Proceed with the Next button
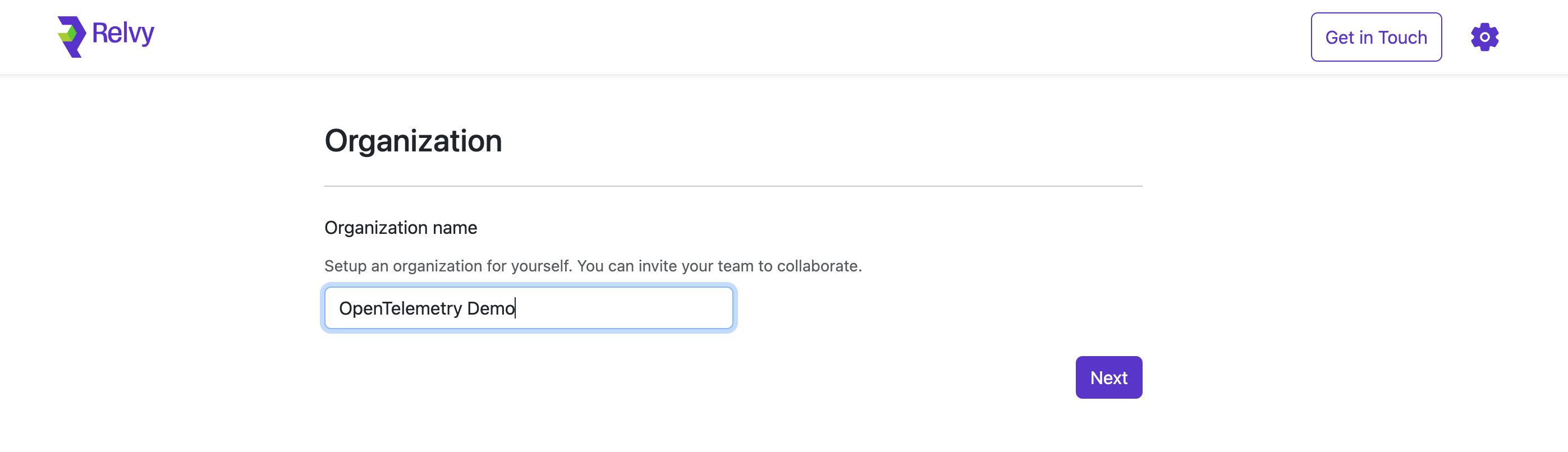Screen dimensions: 1568x452 pos(1108,377)
